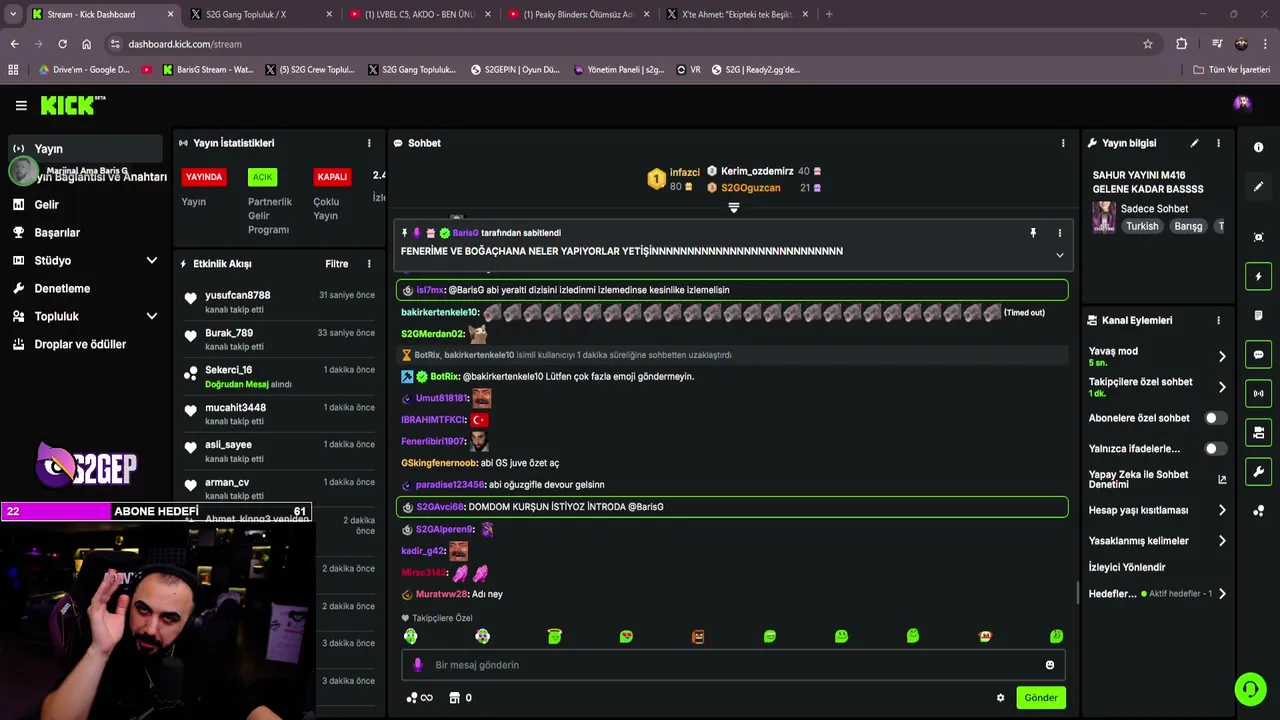Unpin the pinned chat message via pin icon
Image resolution: width=1280 pixels, height=720 pixels.
[x=1033, y=233]
